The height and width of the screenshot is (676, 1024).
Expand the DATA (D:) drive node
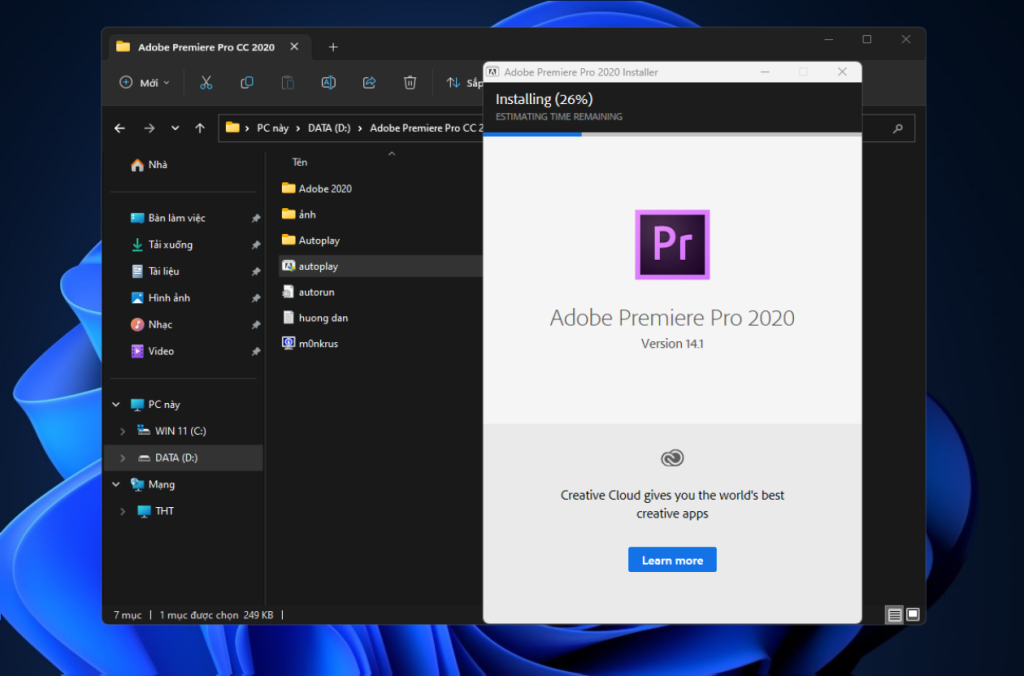tap(123, 459)
